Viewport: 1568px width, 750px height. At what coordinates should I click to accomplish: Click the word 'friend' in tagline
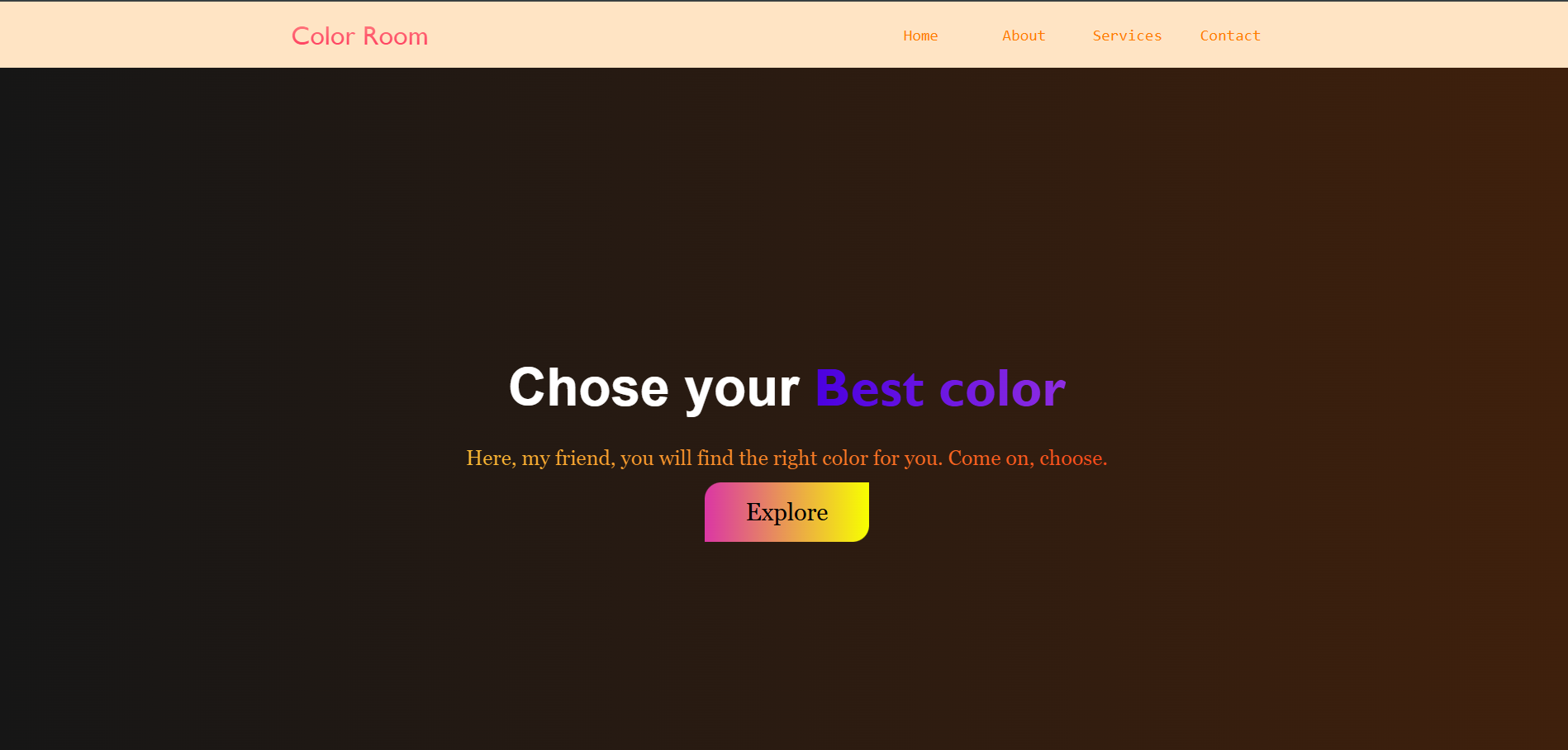coord(582,458)
